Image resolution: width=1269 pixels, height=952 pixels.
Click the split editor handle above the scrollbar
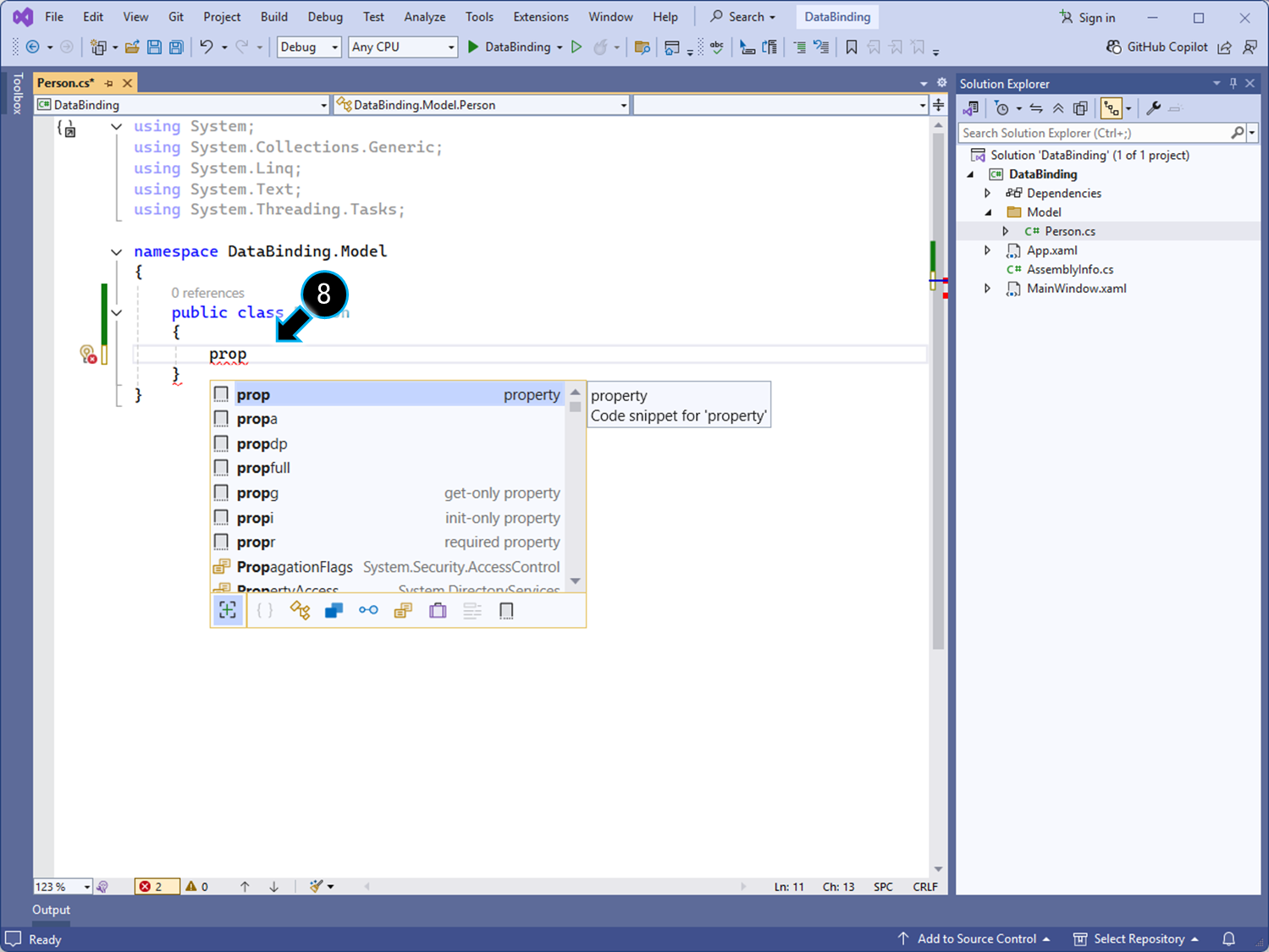[938, 105]
